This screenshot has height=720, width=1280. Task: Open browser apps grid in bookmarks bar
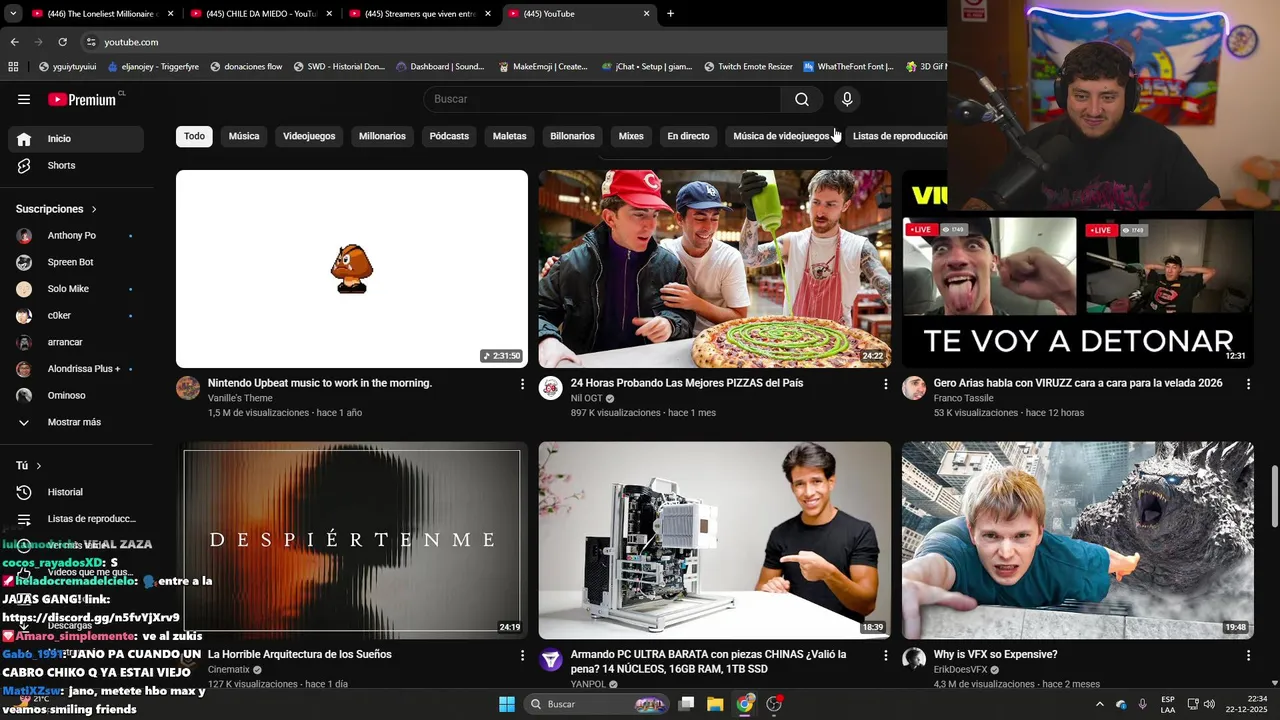(13, 67)
